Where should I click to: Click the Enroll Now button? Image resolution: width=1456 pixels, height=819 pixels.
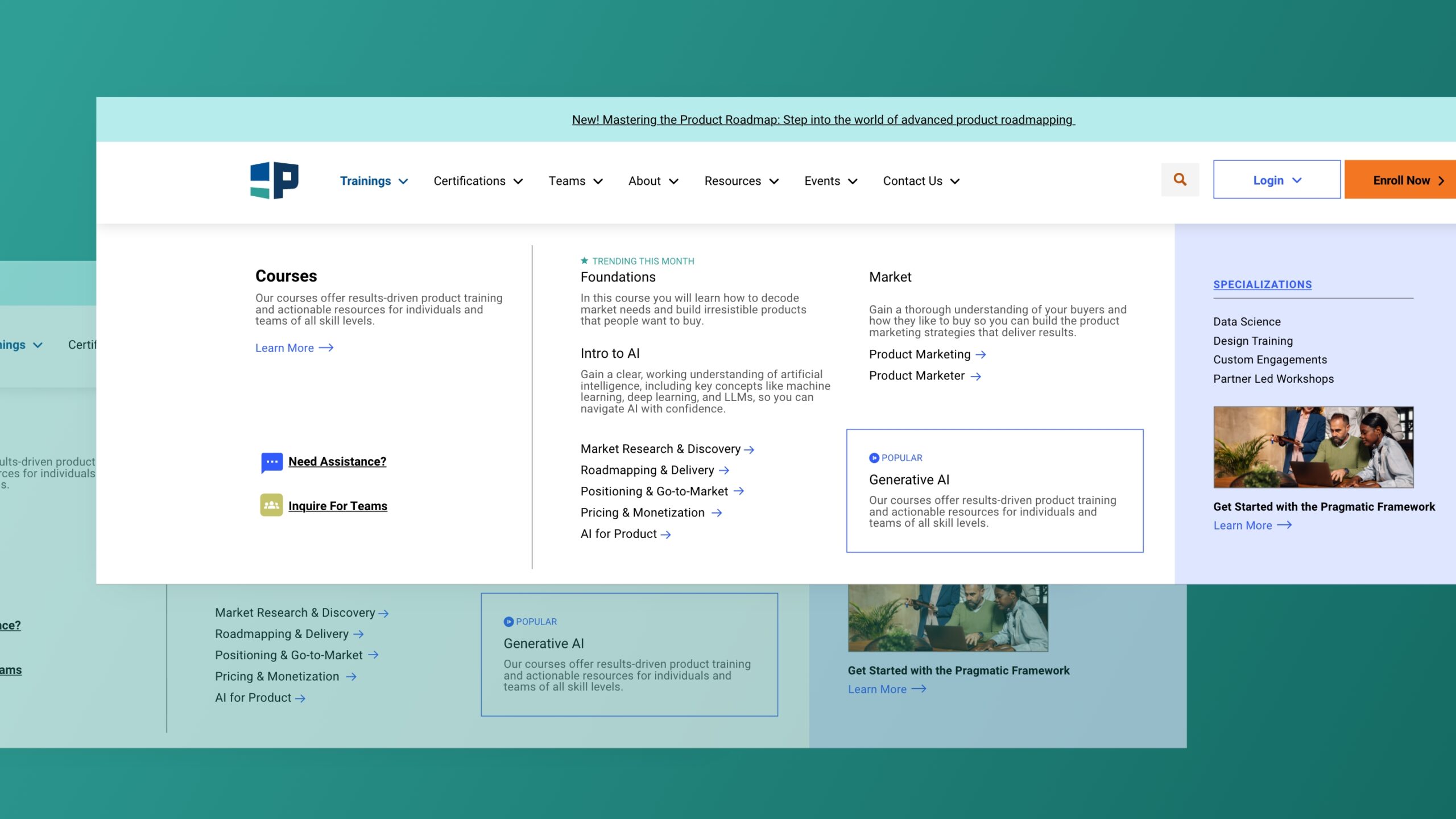point(1401,180)
